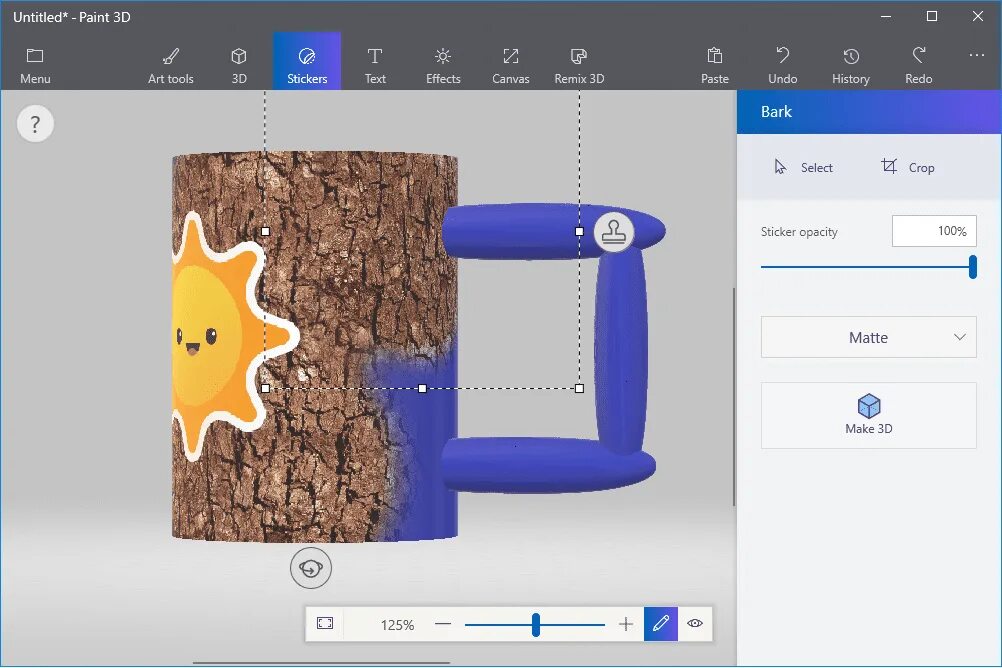
Task: Open the History panel
Action: 851,65
